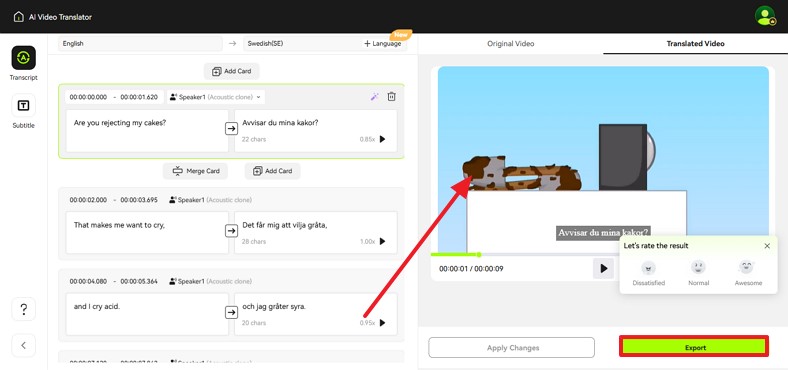This screenshot has height=370, width=788.
Task: Click the end time 00:00:05.364
Action: [x=139, y=281]
